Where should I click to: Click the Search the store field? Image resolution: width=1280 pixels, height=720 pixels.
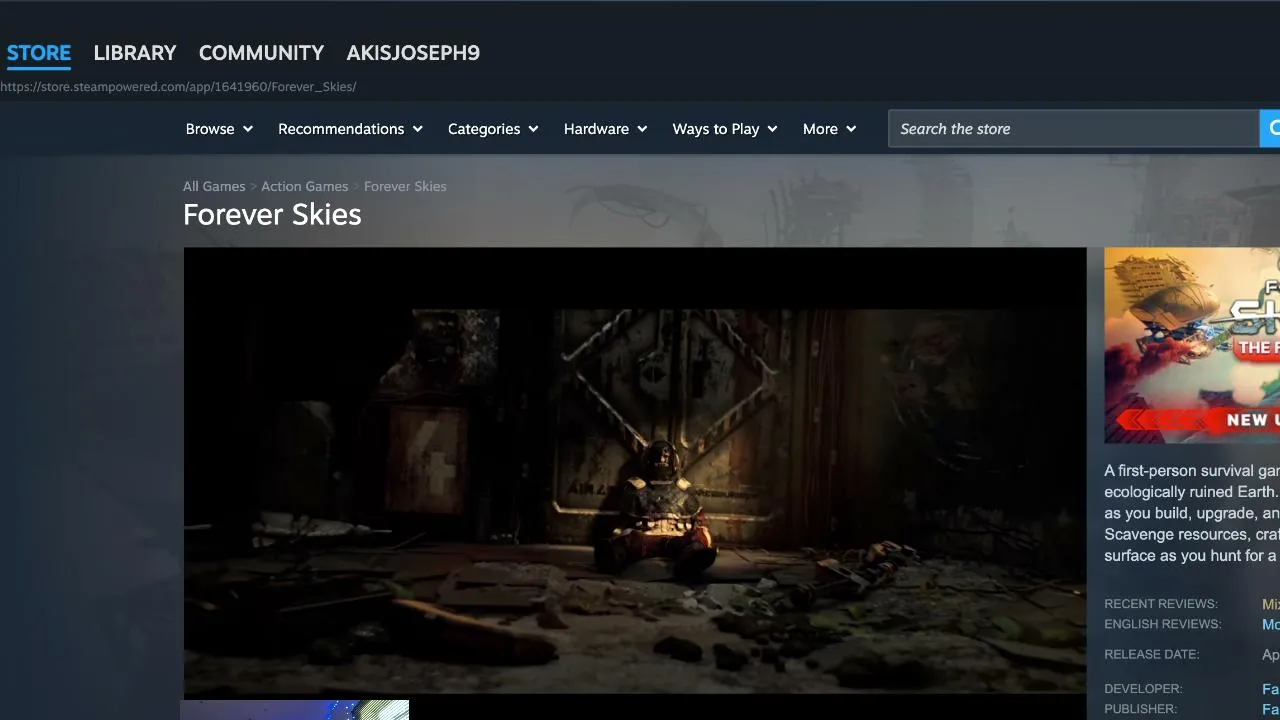click(x=1074, y=129)
